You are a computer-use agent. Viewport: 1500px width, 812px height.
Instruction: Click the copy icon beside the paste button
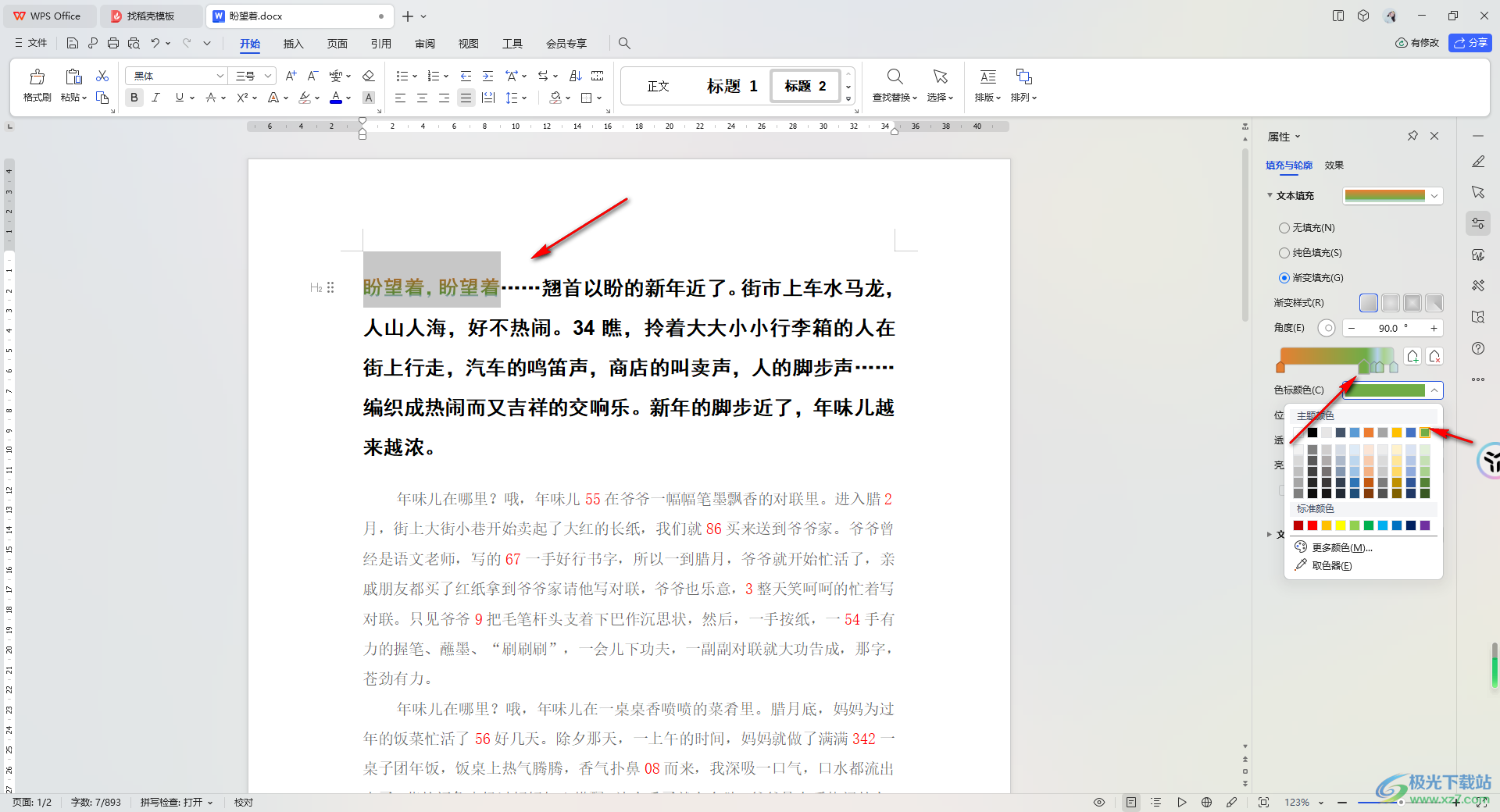102,98
